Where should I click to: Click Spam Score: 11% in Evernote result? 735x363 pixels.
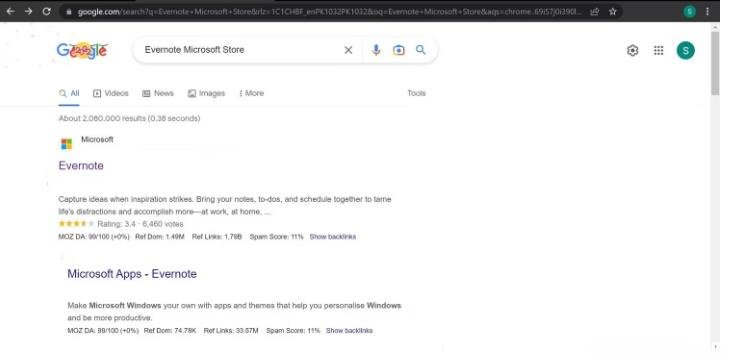[277, 237]
